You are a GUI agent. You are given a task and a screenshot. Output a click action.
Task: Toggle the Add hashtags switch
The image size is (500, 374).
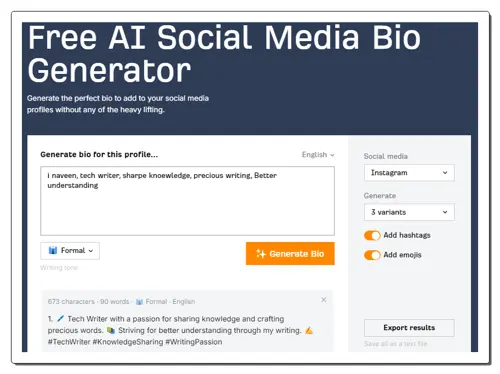(x=372, y=235)
